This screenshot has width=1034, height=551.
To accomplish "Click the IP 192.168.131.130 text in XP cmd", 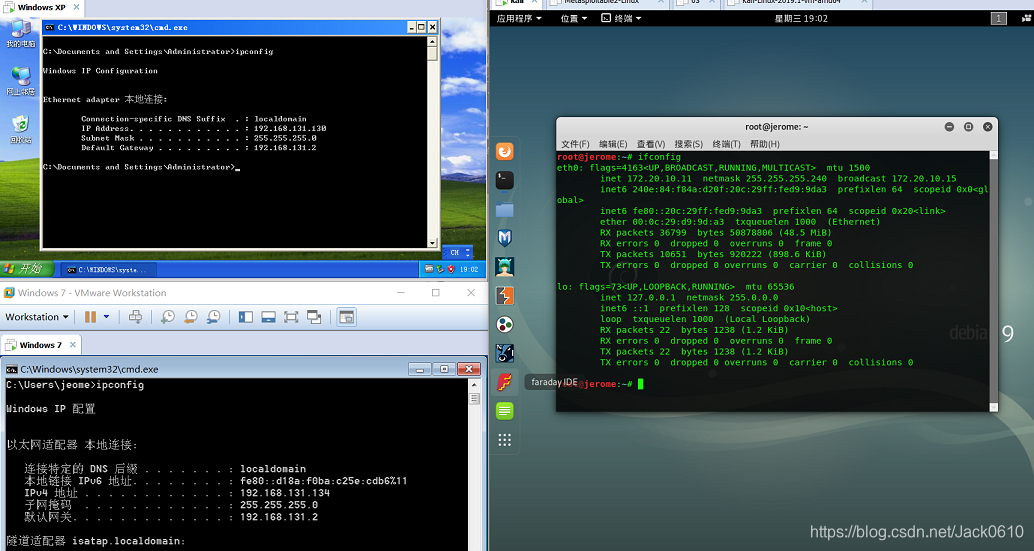I will pyautogui.click(x=290, y=129).
